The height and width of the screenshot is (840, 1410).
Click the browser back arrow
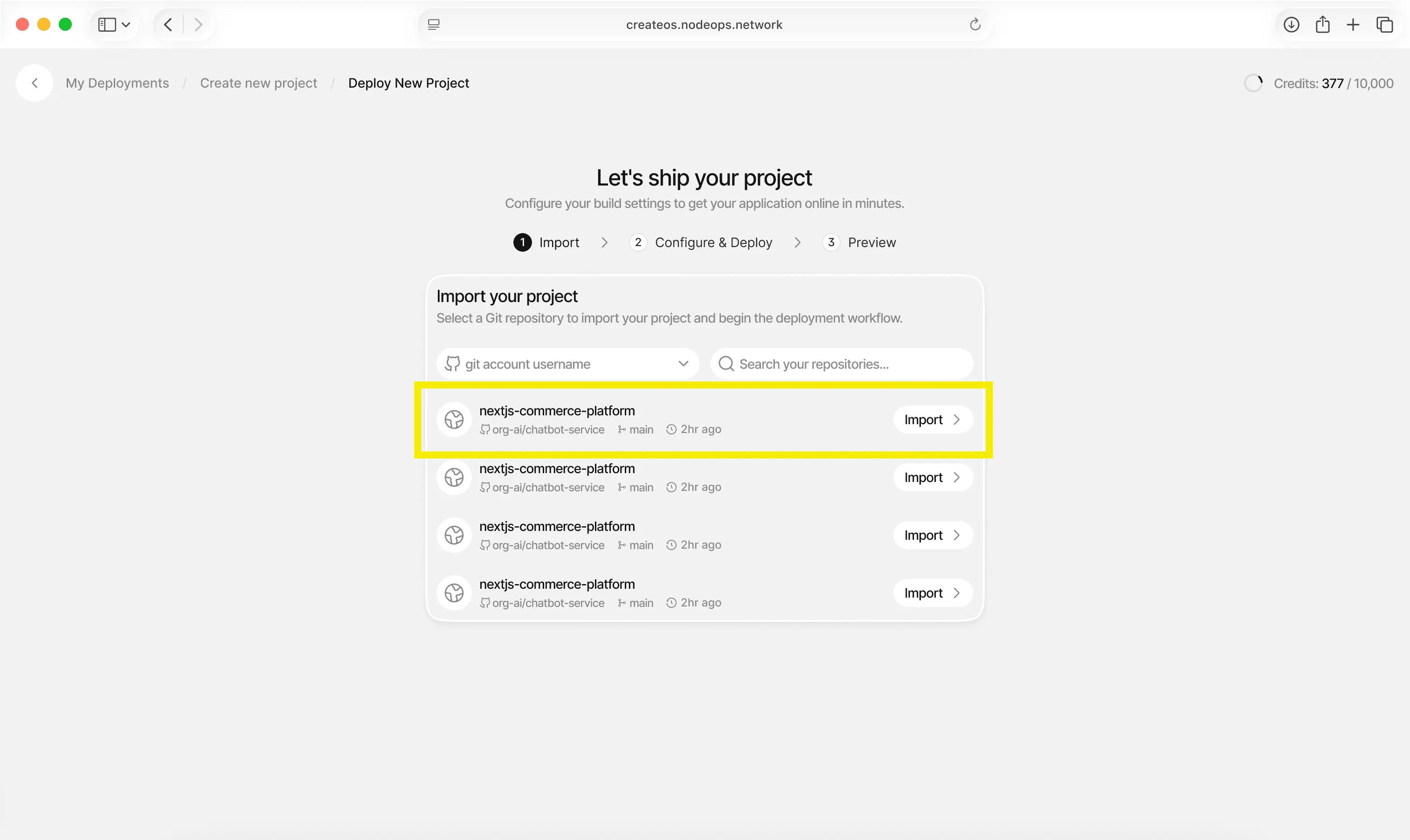168,24
